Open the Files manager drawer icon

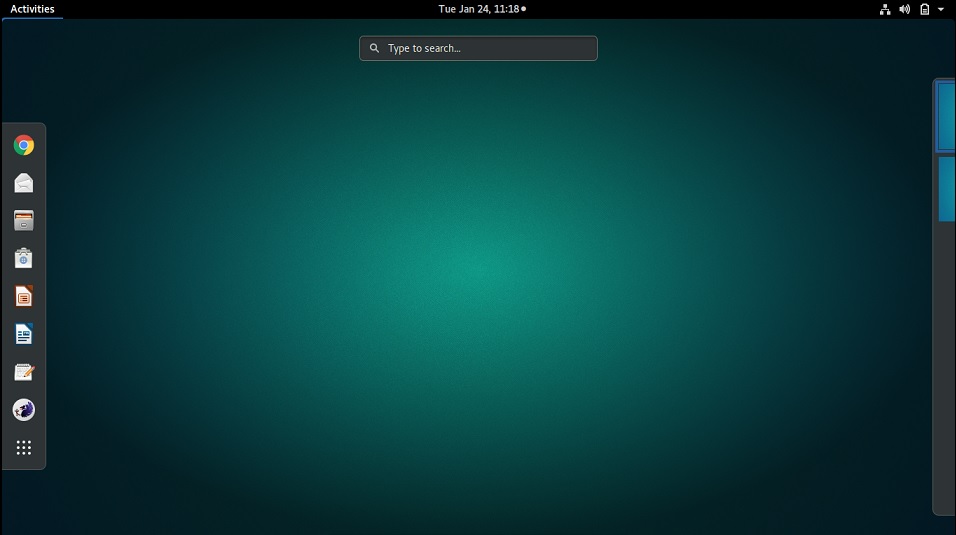(x=24, y=221)
